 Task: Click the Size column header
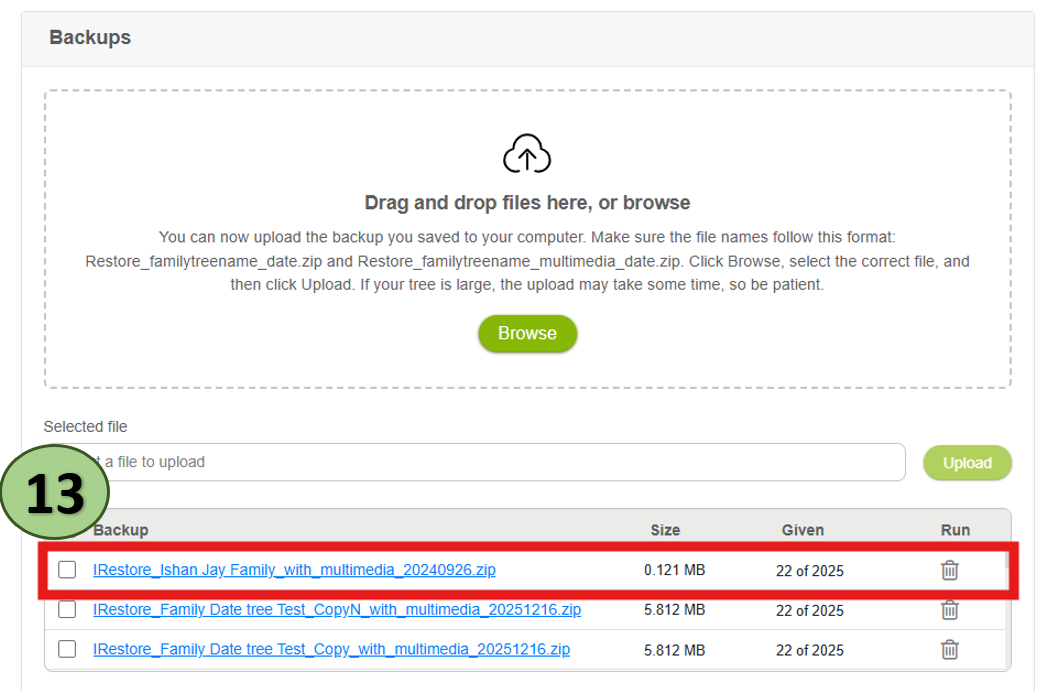tap(665, 530)
